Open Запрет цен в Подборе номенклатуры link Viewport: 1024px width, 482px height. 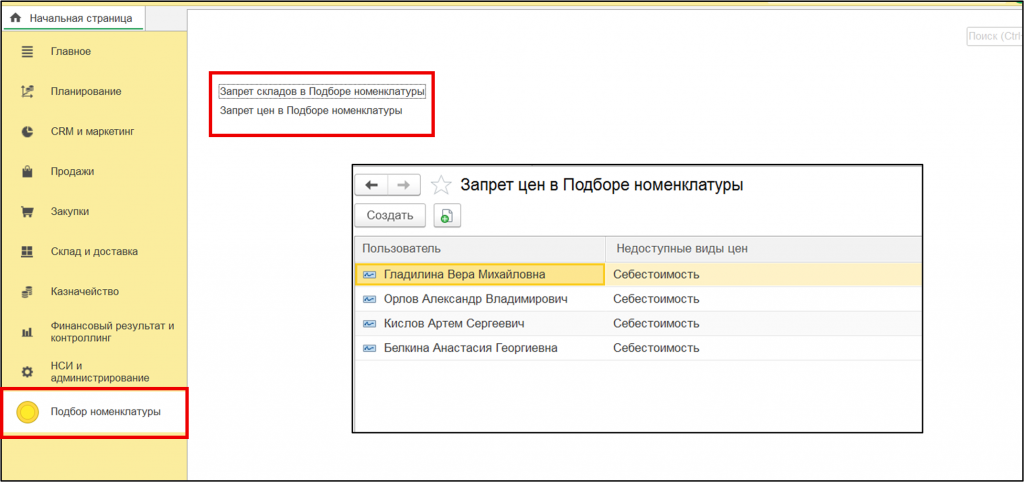[311, 110]
